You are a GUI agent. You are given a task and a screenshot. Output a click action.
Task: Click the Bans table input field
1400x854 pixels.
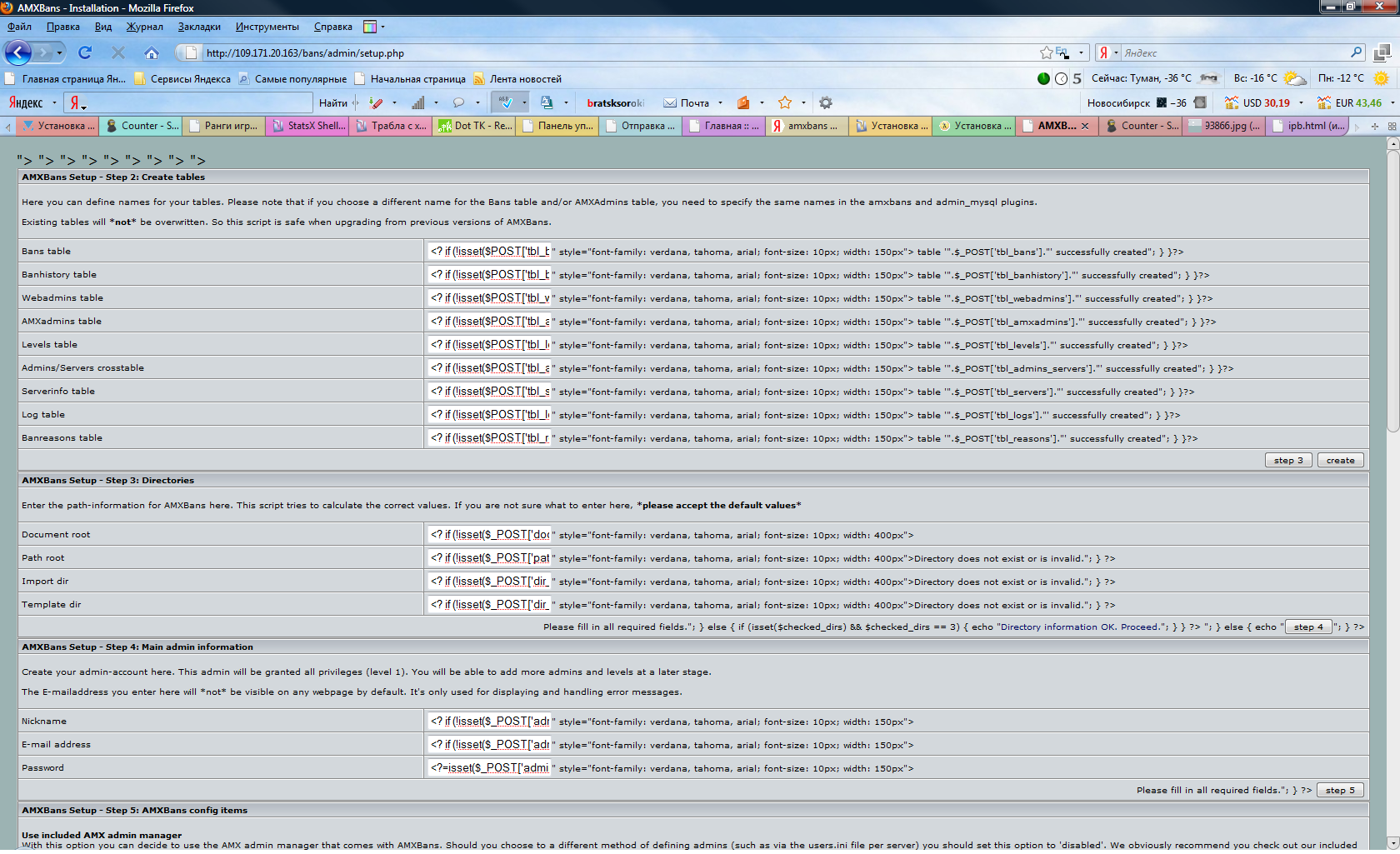point(490,251)
